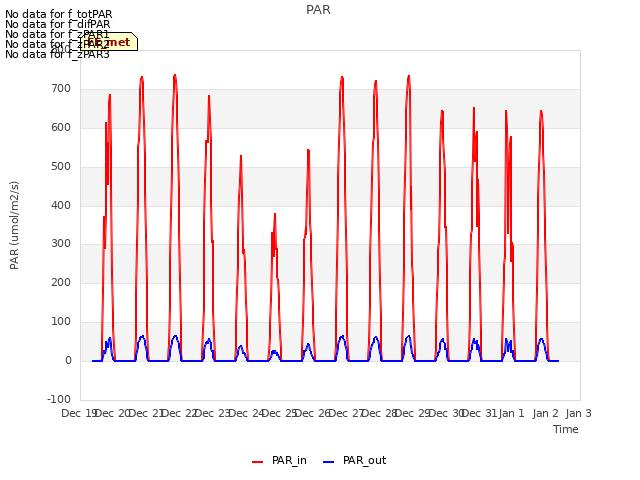
Task: Click the red PAR_in peak on Dec 22
Action: click(175, 76)
